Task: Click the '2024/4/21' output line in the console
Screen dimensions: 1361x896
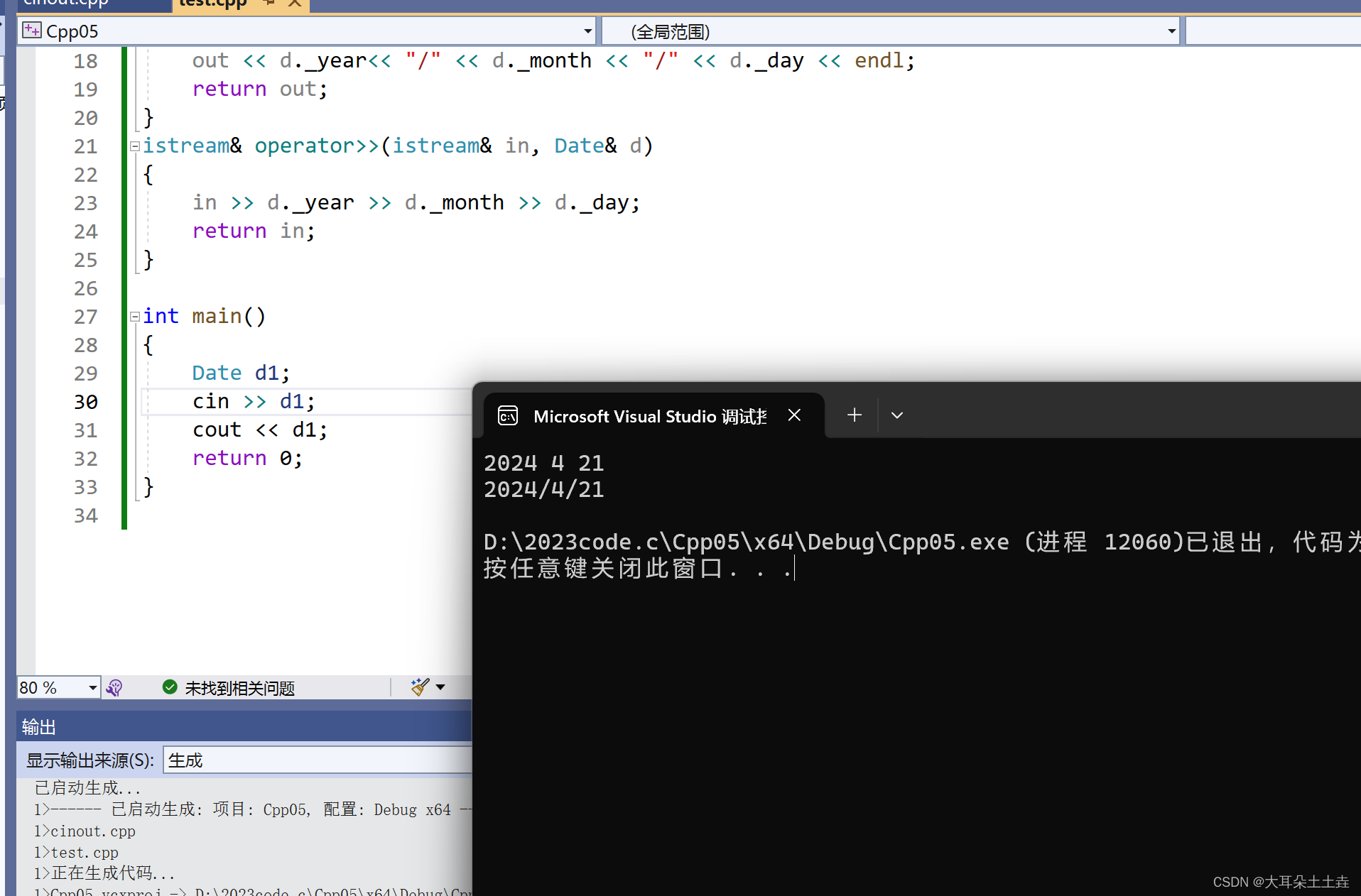Action: coord(544,490)
